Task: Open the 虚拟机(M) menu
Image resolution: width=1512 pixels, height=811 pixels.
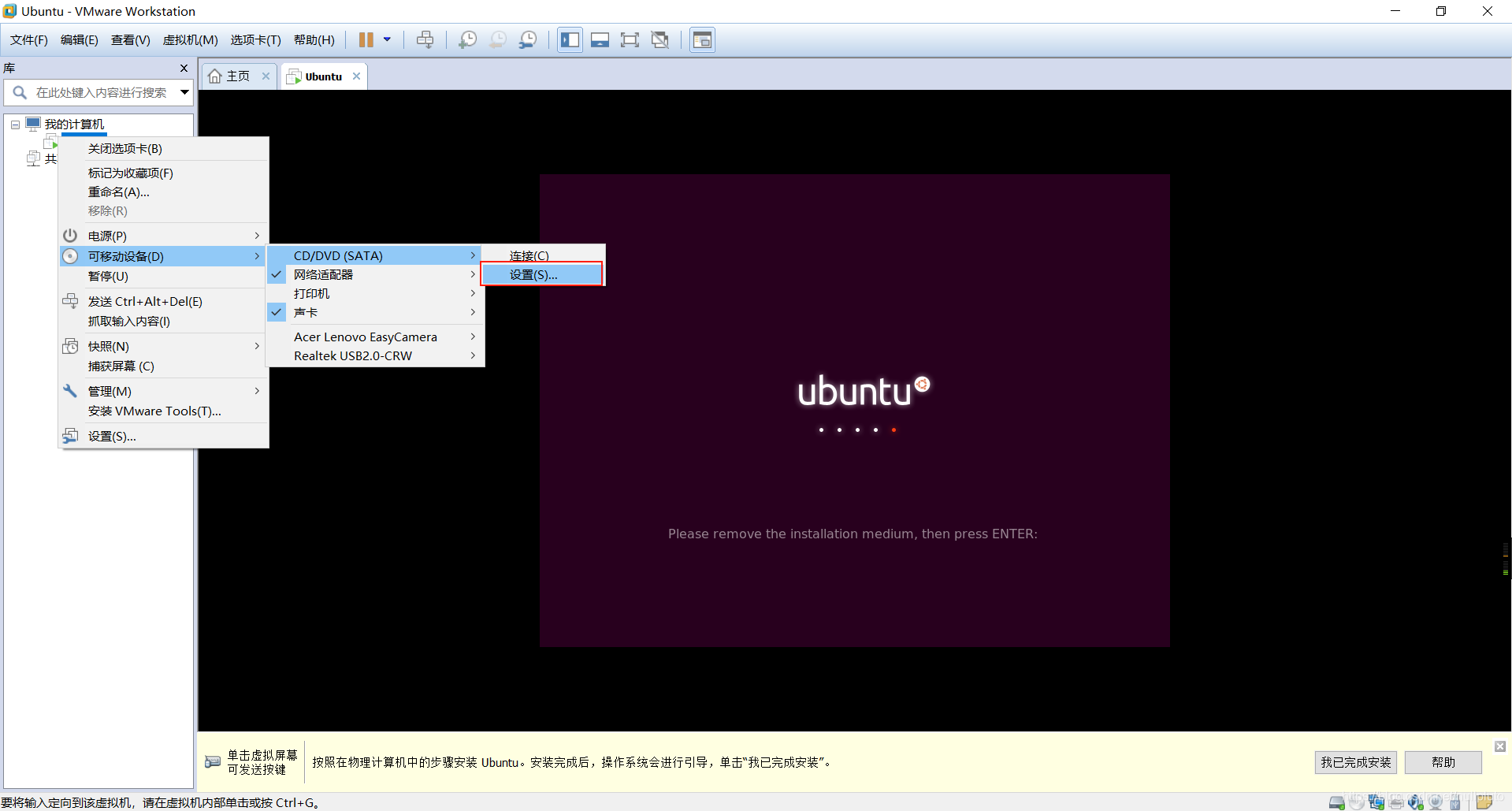Action: pyautogui.click(x=191, y=40)
